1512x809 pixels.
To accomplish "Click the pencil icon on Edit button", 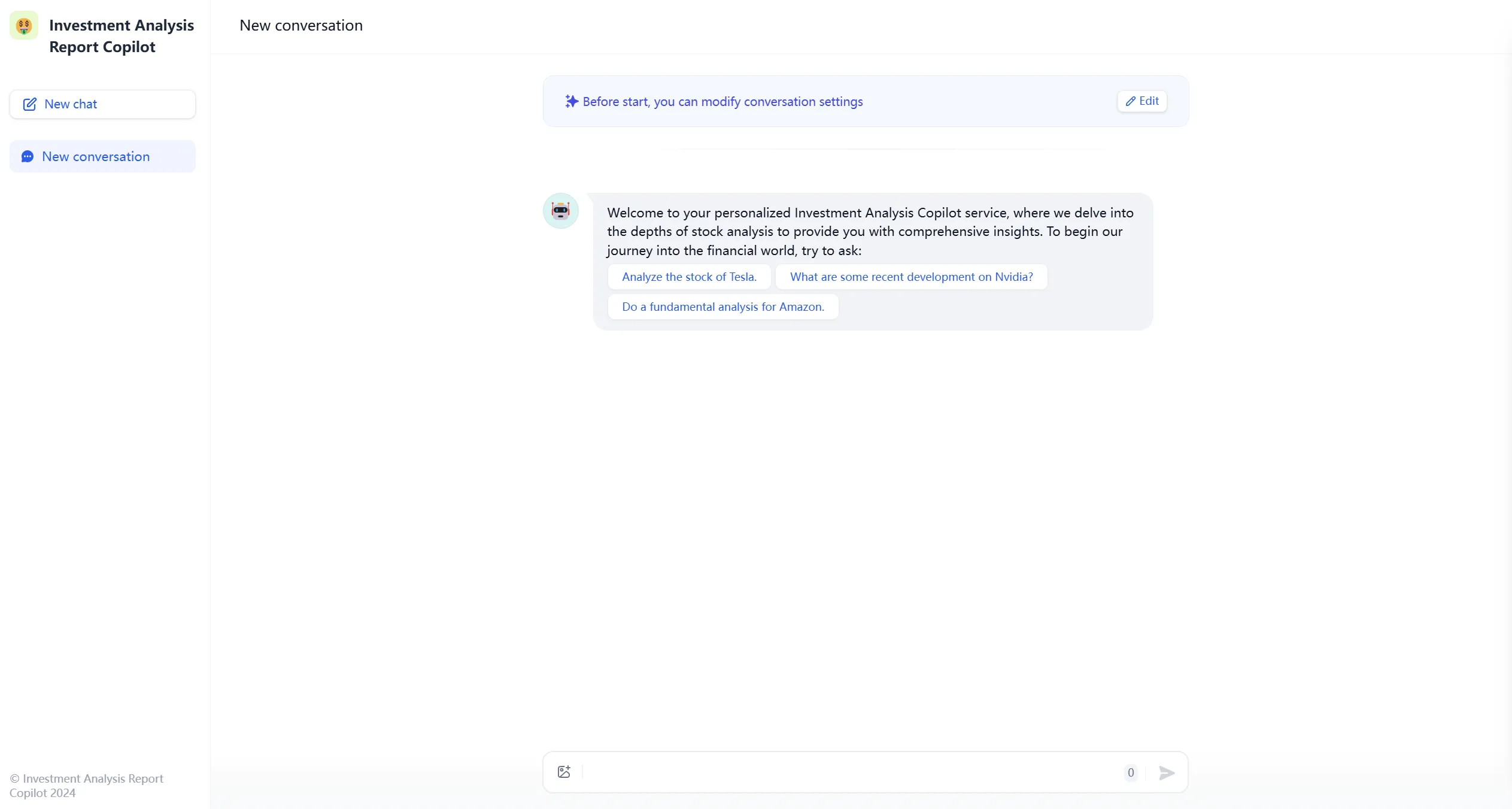I will [x=1130, y=102].
